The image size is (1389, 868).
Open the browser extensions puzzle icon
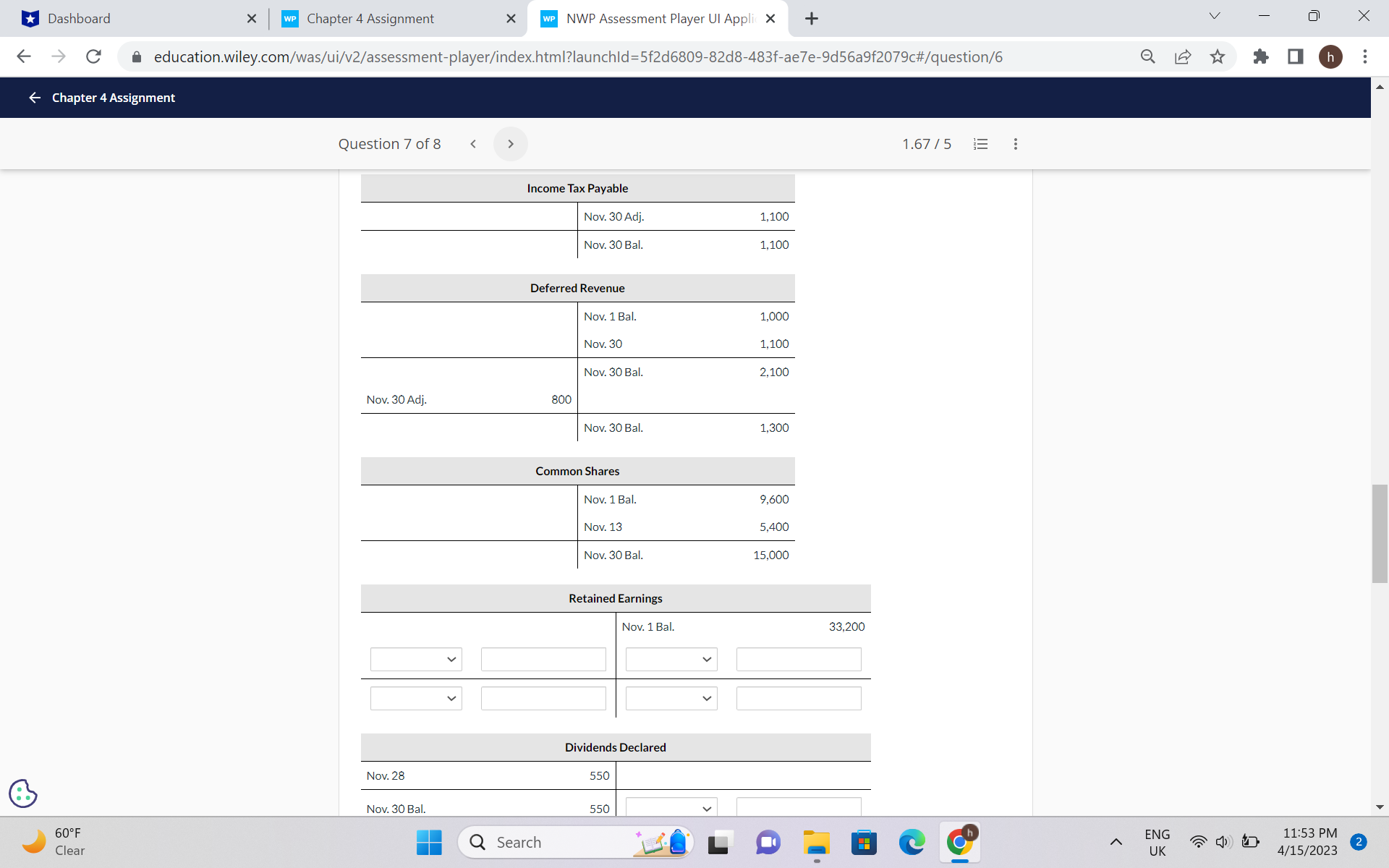[1260, 56]
